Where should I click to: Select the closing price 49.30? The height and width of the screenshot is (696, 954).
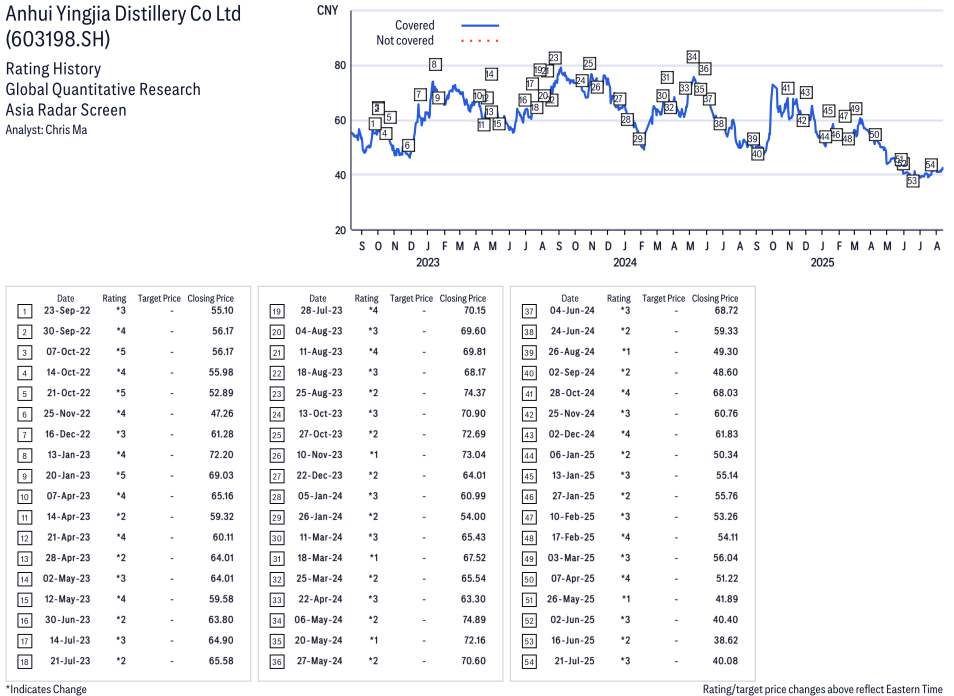(x=726, y=352)
